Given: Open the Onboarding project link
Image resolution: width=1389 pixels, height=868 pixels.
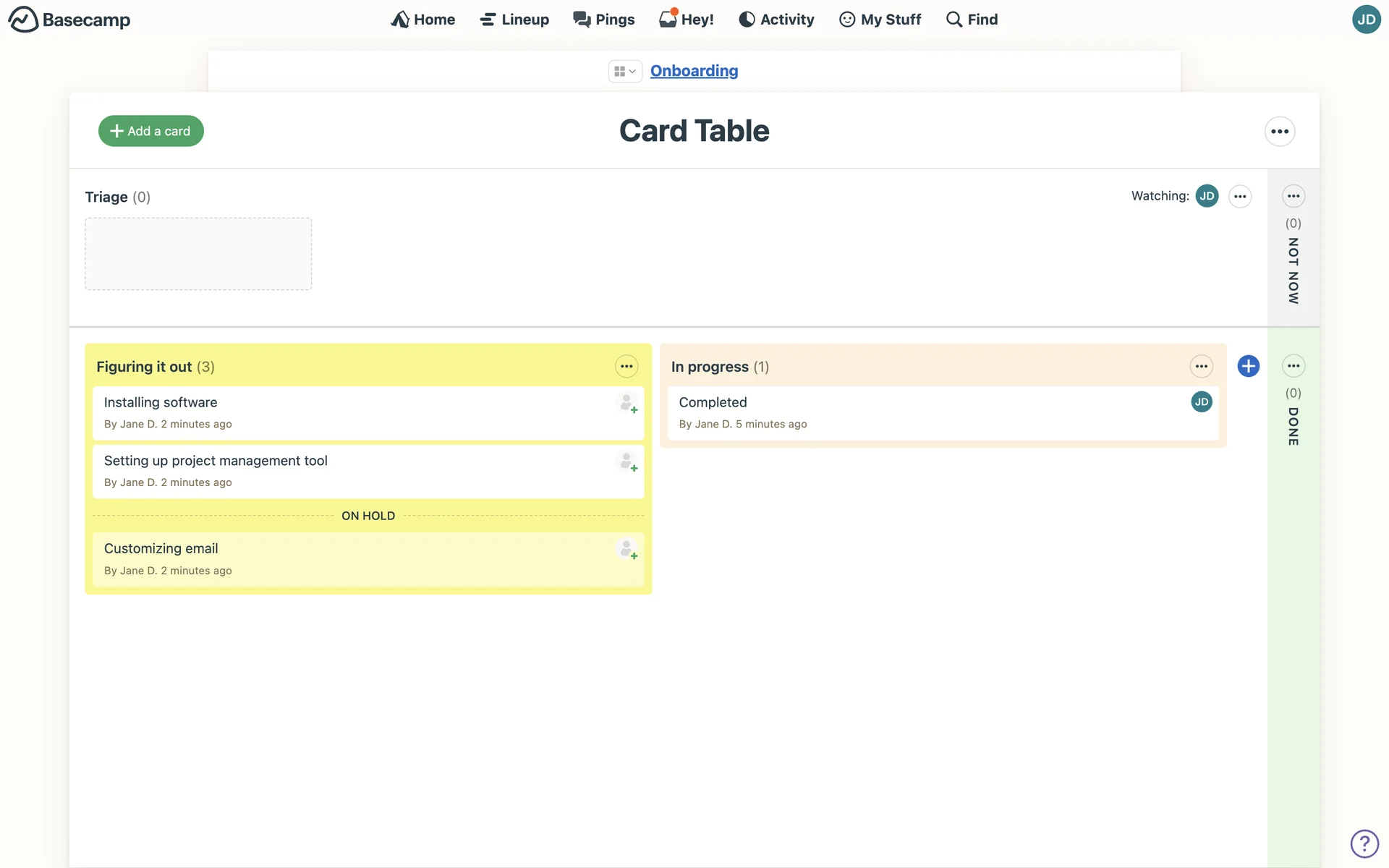Looking at the screenshot, I should pyautogui.click(x=694, y=71).
